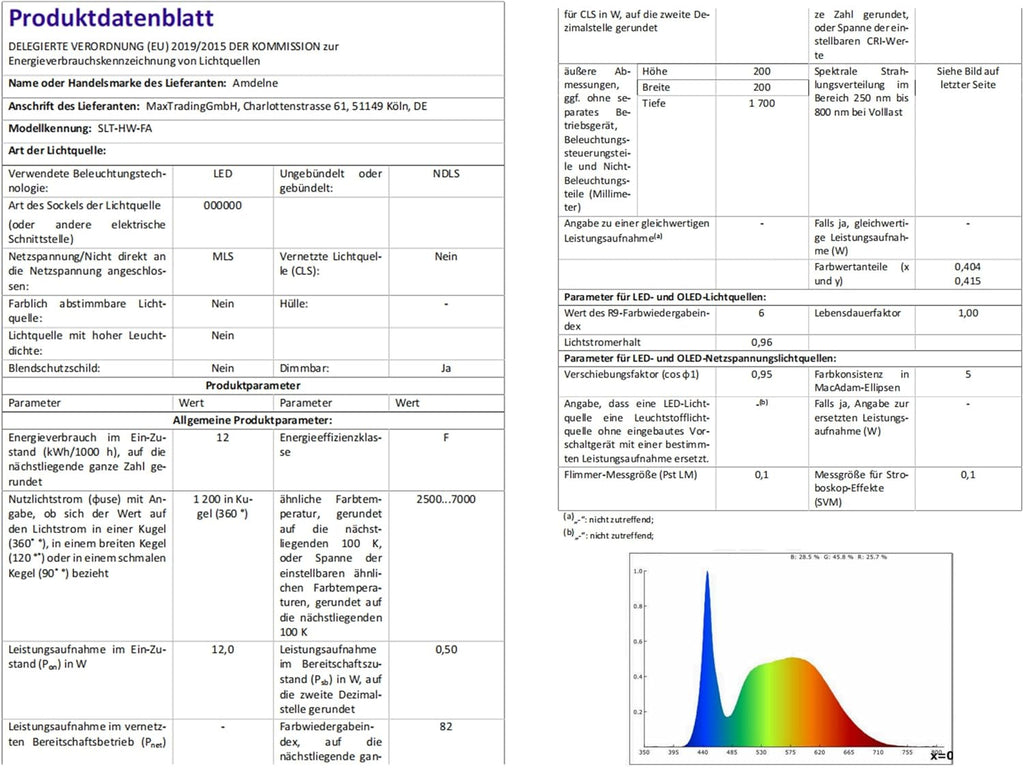Click 'Siehe Bild auf letzter Seite' text
This screenshot has width=1024, height=768.
click(967, 80)
